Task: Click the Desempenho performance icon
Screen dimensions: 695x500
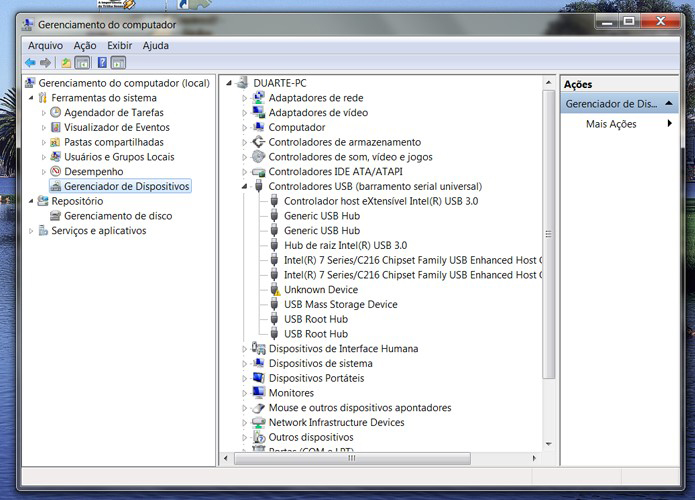Action: pos(55,172)
